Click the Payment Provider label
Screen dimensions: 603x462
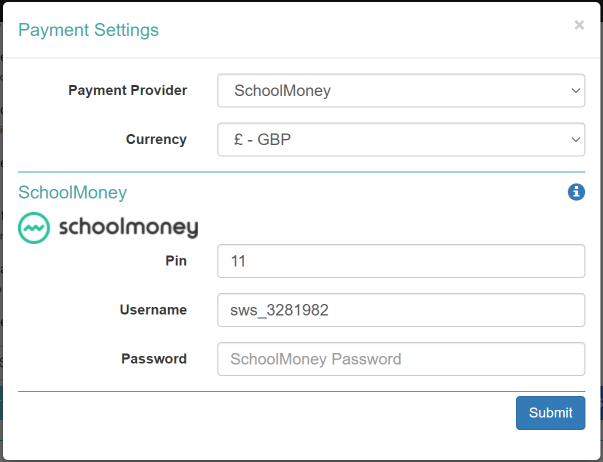tap(127, 90)
